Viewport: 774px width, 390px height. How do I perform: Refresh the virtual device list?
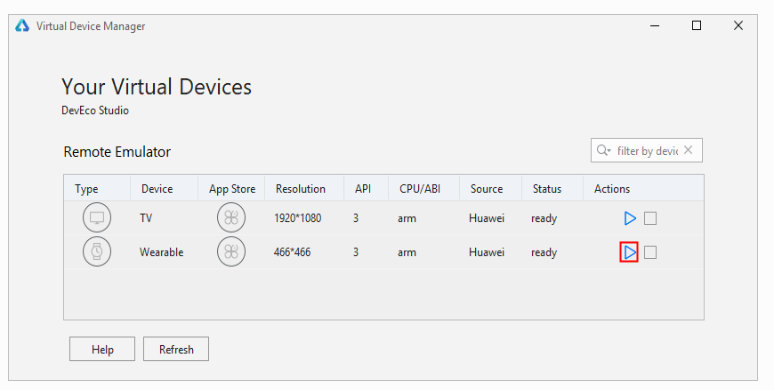click(x=176, y=349)
